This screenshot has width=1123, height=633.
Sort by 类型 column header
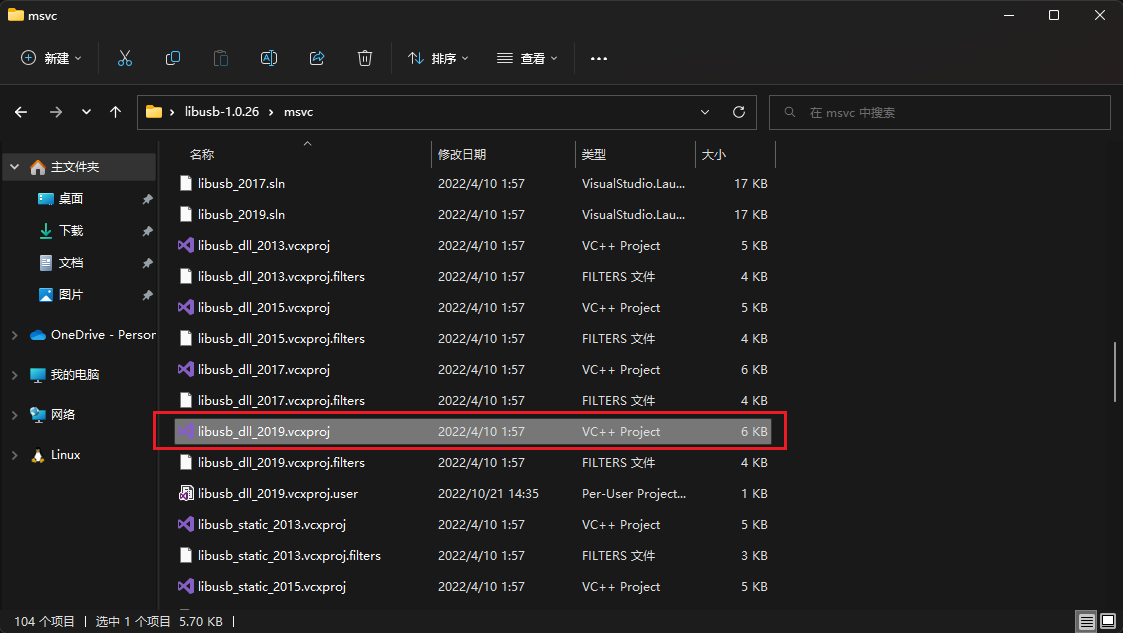click(x=594, y=154)
